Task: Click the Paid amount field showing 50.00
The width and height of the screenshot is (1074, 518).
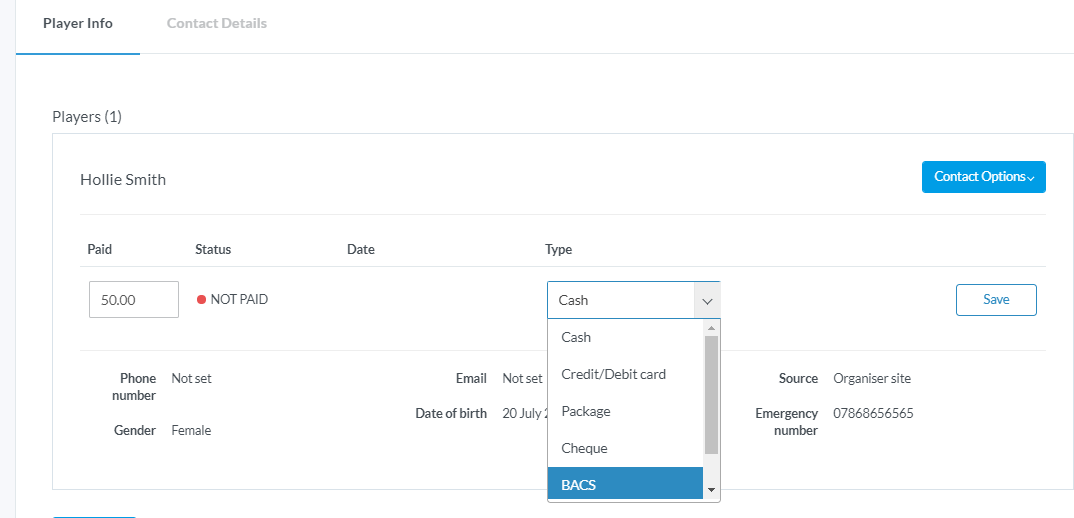Action: 134,299
